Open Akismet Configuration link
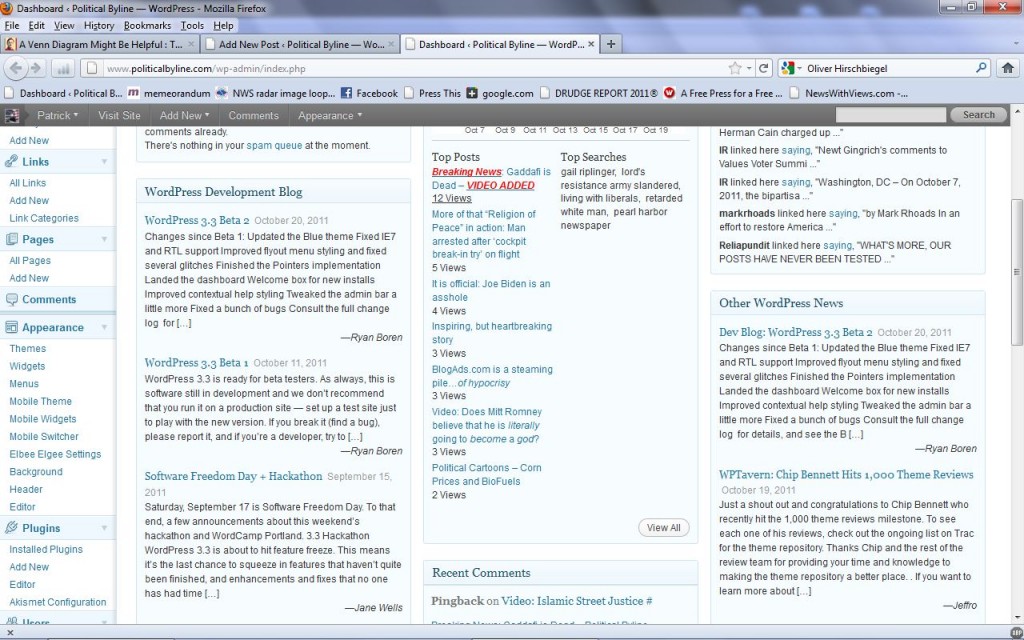The width and height of the screenshot is (1024, 640). 57,602
